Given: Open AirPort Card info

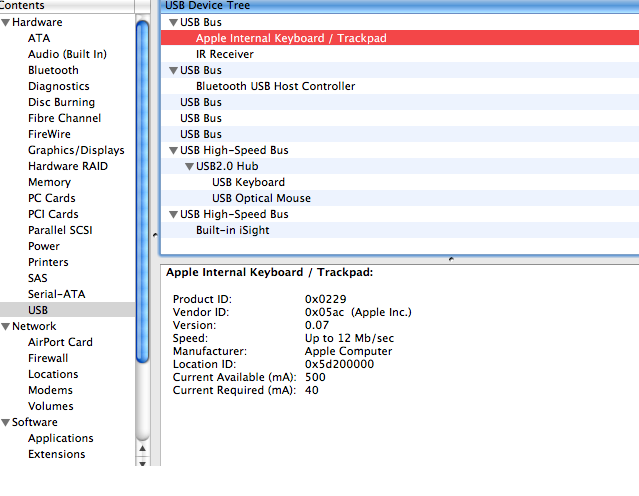Looking at the screenshot, I should tap(60, 342).
